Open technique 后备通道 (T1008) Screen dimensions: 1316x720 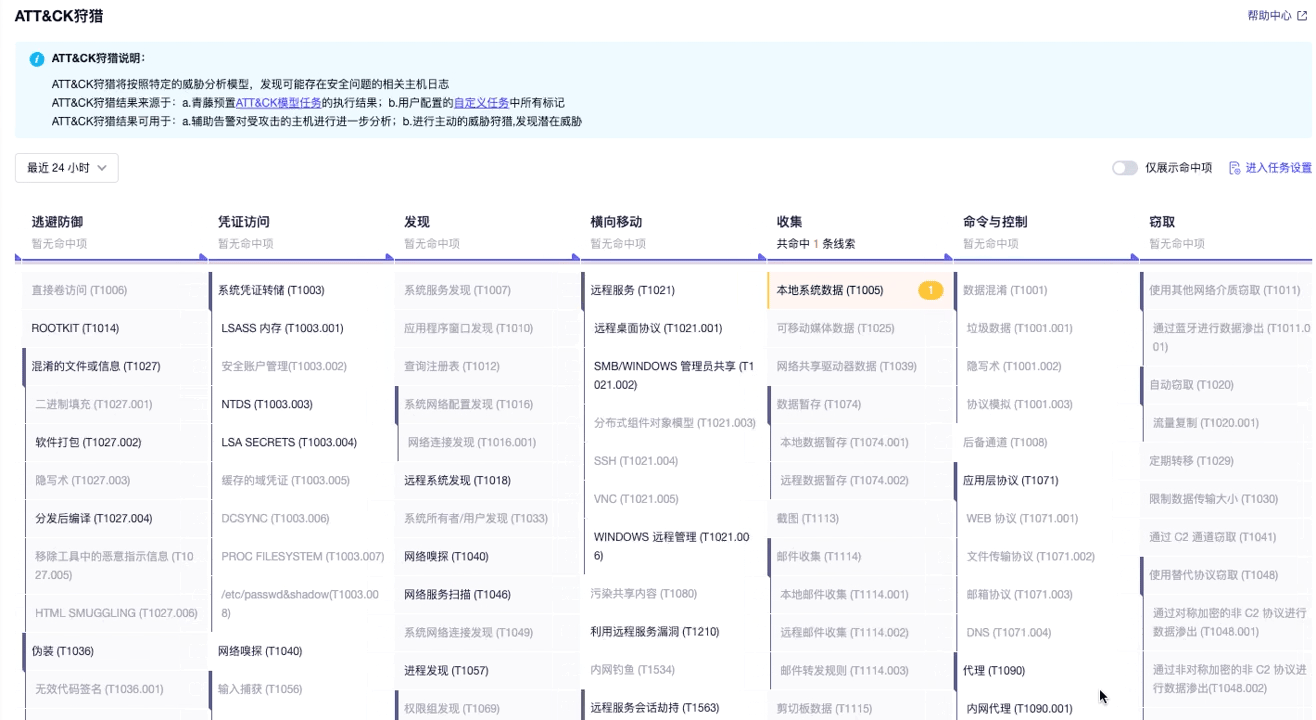click(1005, 443)
